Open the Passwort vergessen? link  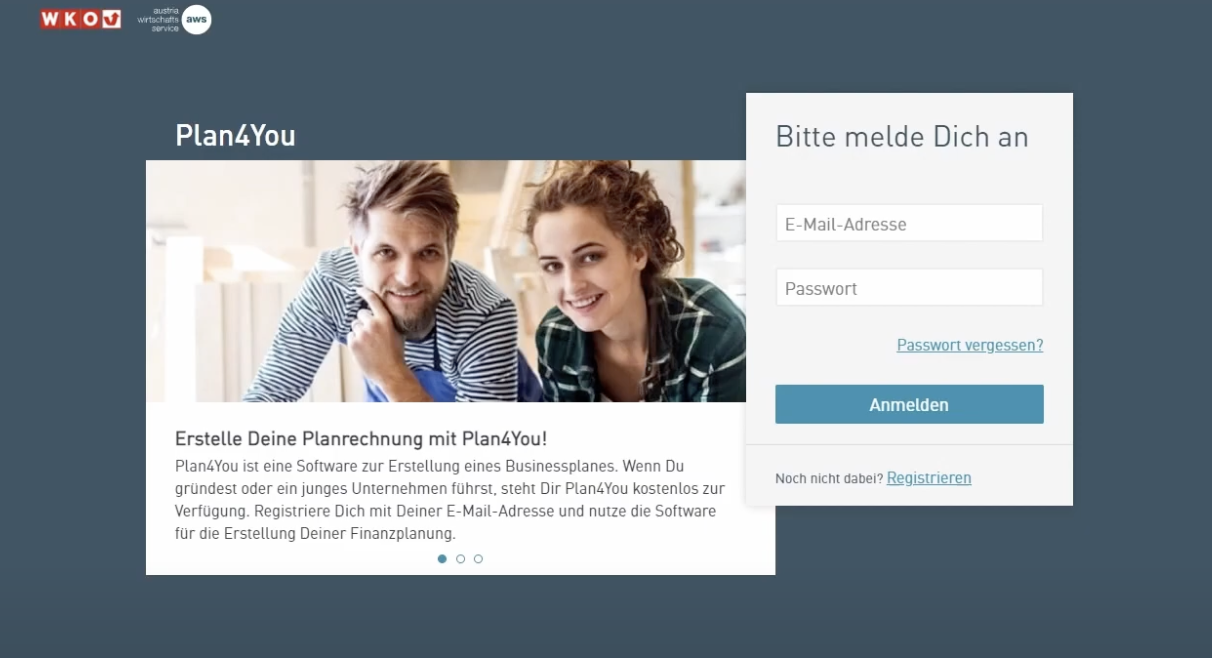[969, 345]
